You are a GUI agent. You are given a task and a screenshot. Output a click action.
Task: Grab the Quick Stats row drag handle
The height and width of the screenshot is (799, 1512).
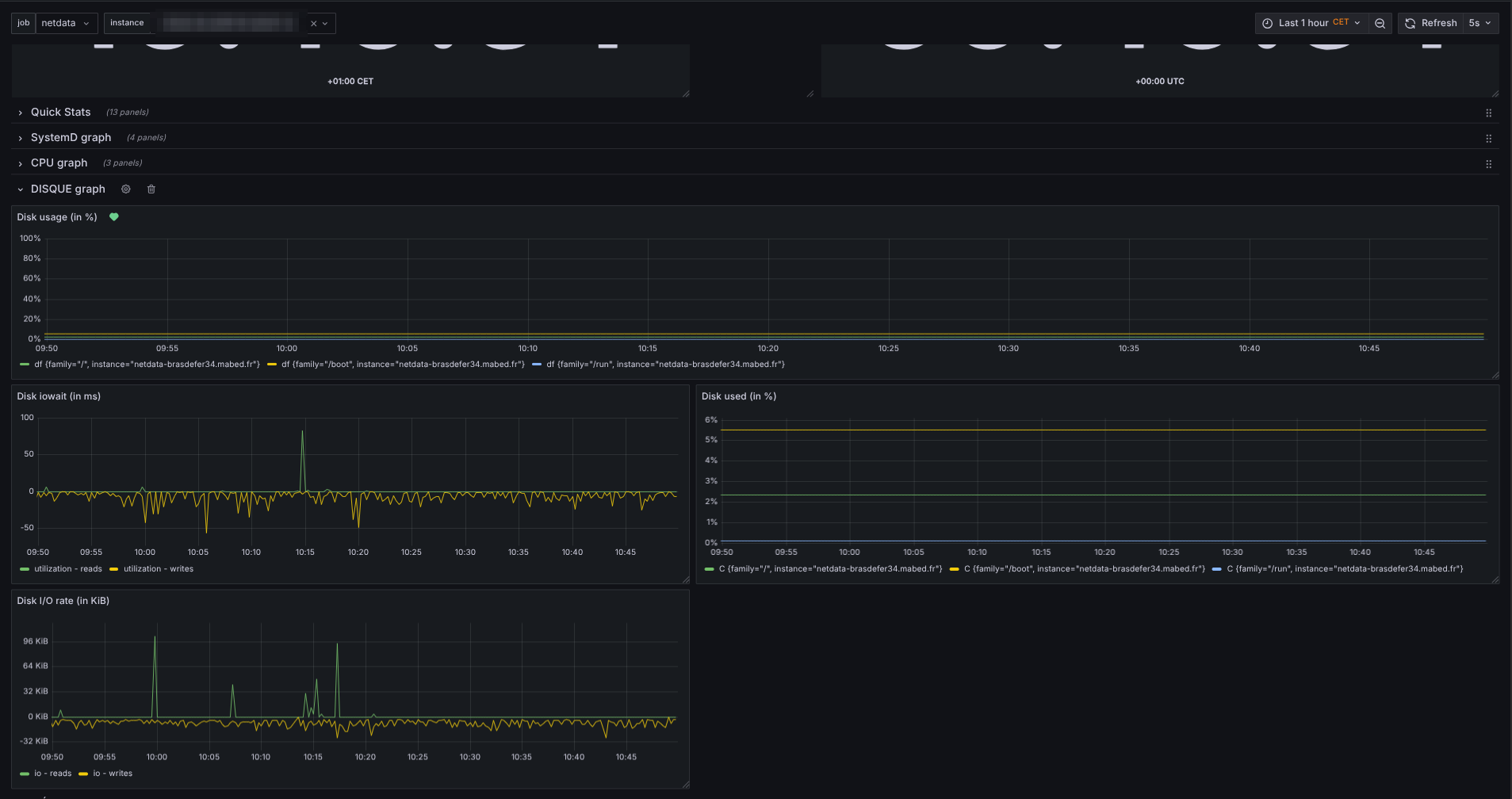(x=1488, y=113)
